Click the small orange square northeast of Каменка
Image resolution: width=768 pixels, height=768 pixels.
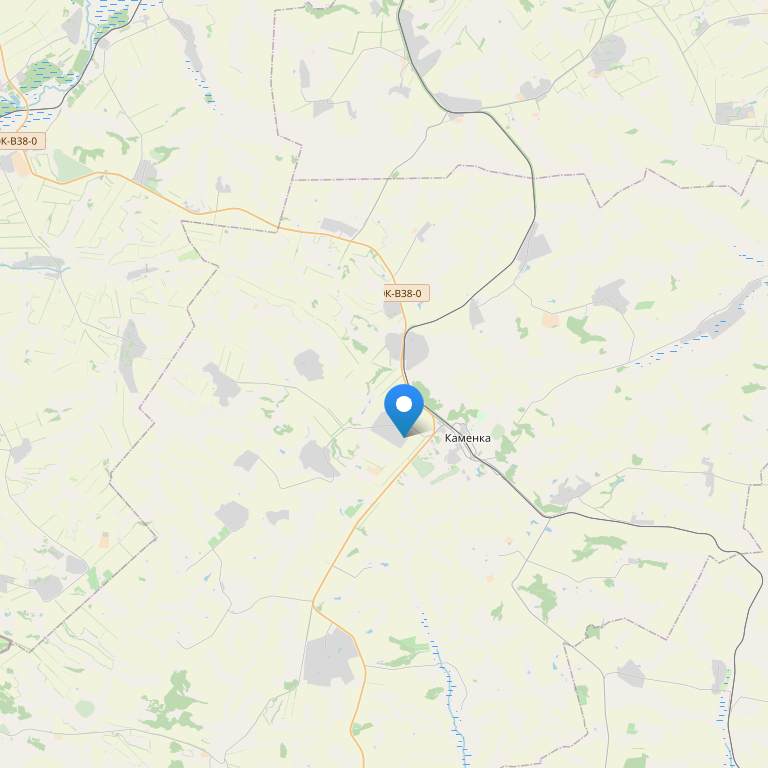[x=550, y=320]
